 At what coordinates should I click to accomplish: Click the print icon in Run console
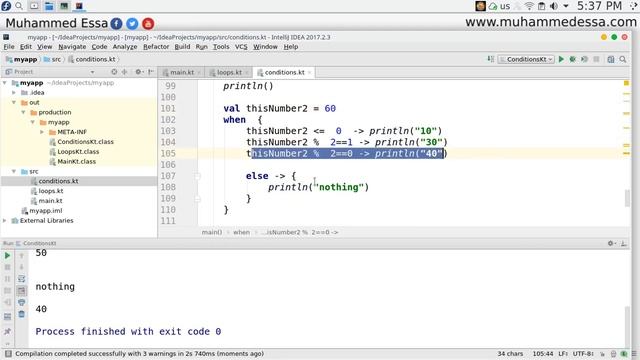click(x=22, y=302)
